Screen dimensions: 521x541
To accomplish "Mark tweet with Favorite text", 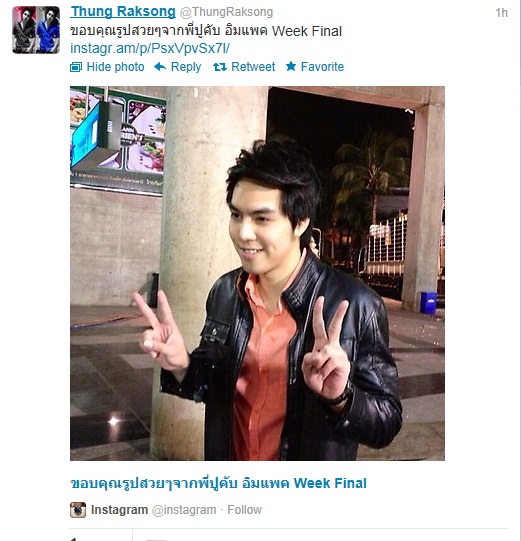I will 322,67.
